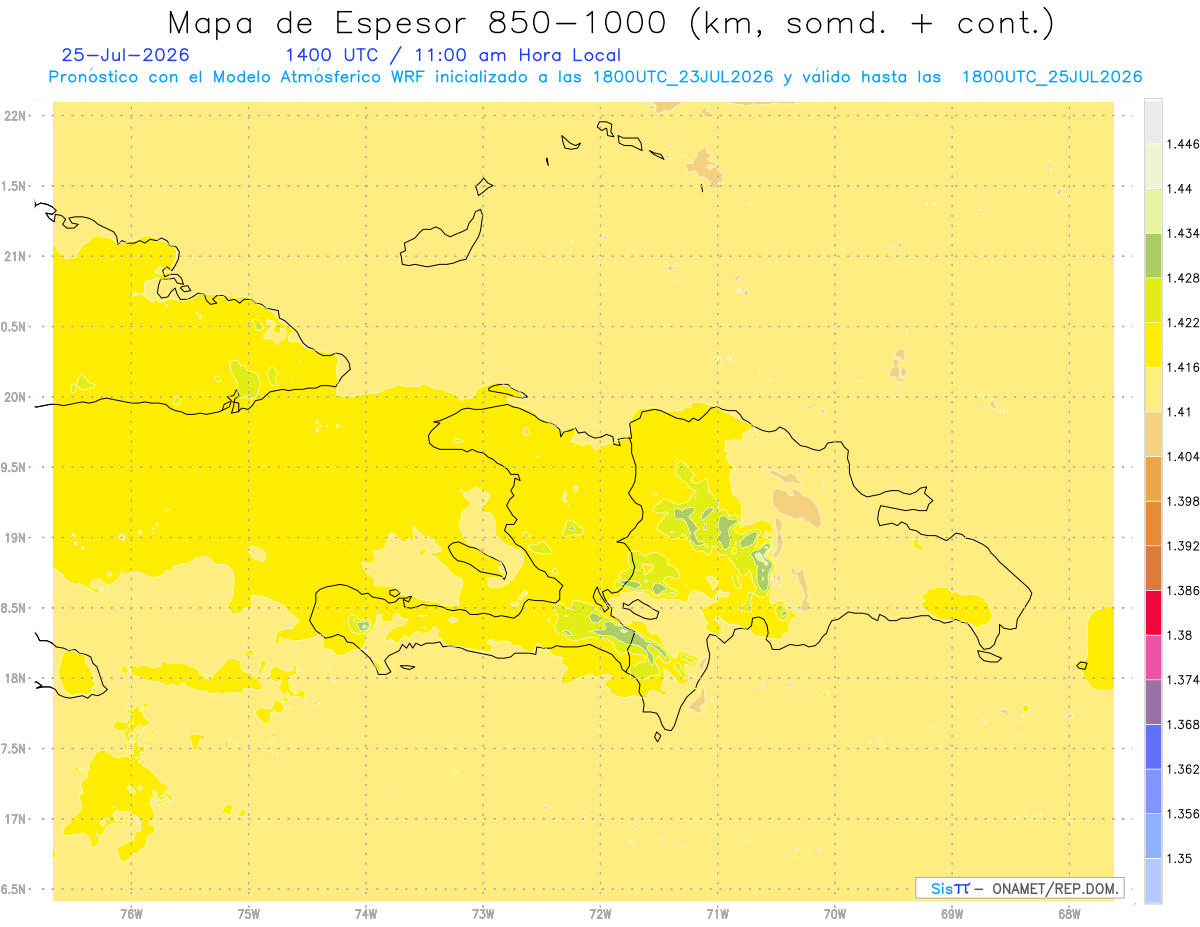Click the 71W longitude label
The image size is (1200, 927).
(717, 914)
